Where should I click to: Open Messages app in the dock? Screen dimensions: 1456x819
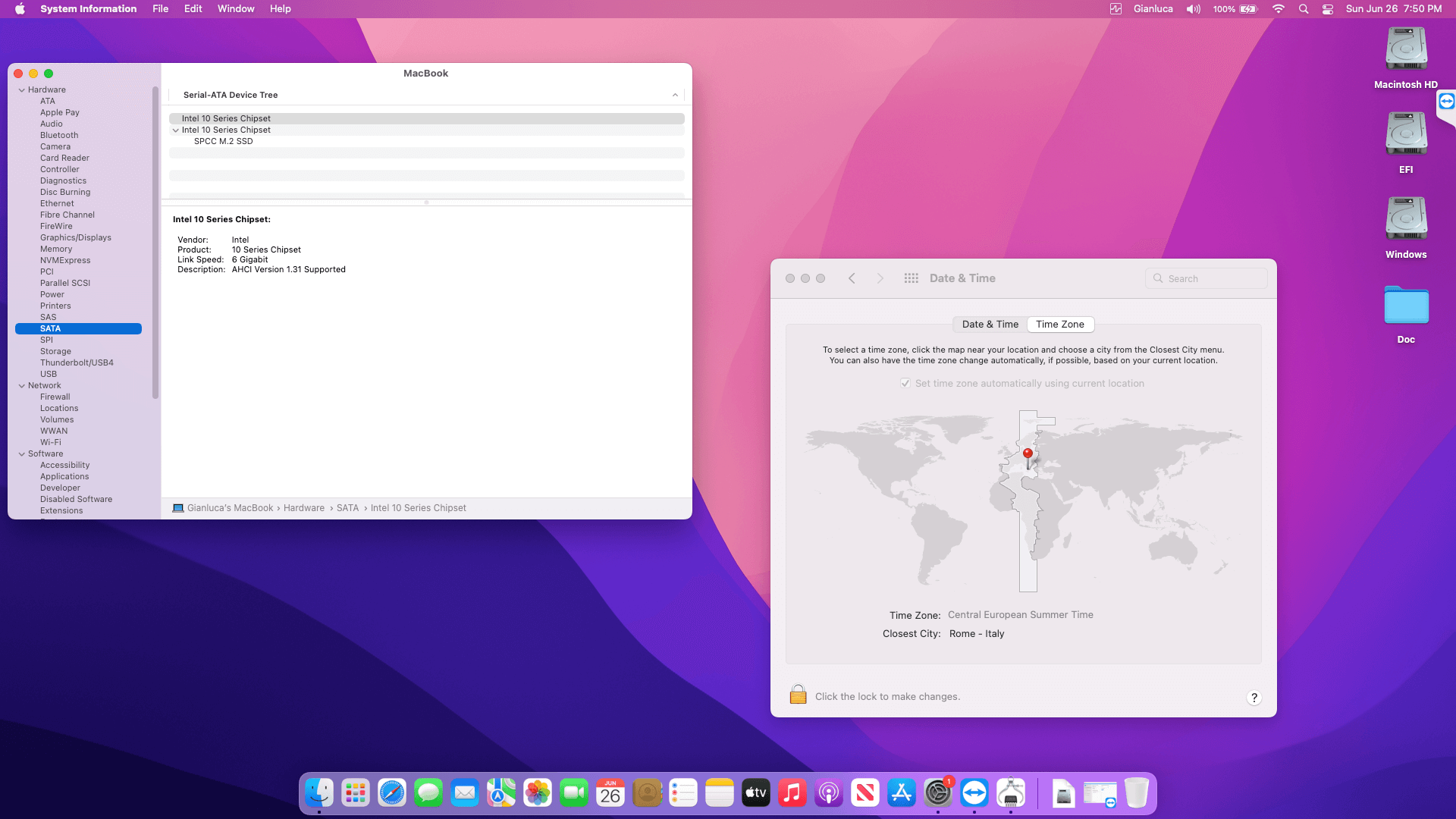coord(428,793)
